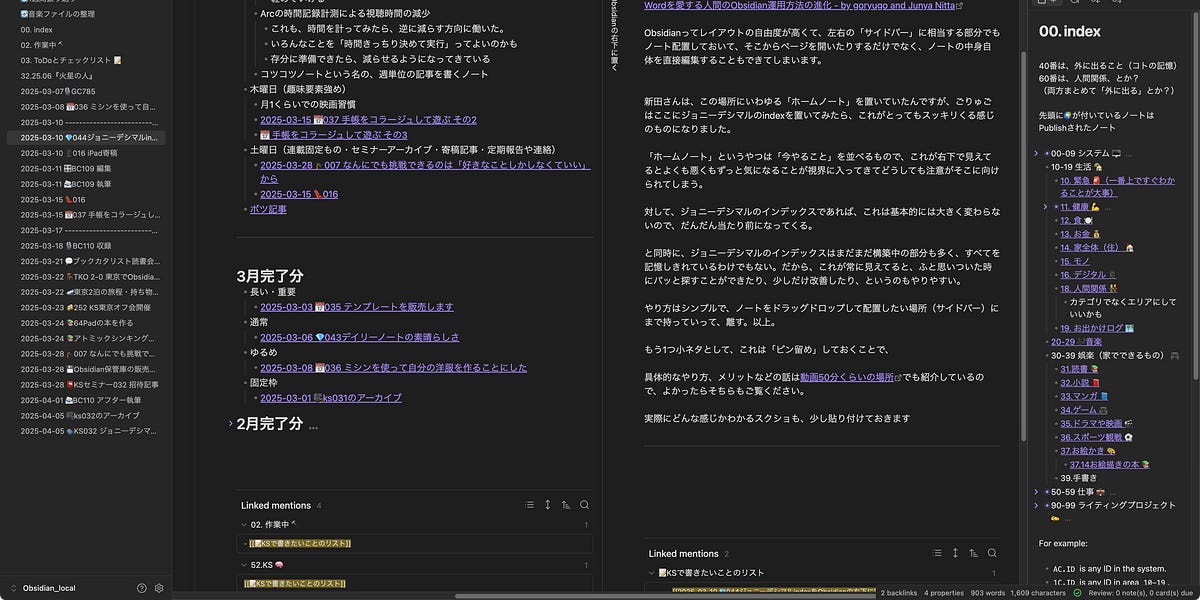Open 31.読書 link in index

[x=1081, y=369]
